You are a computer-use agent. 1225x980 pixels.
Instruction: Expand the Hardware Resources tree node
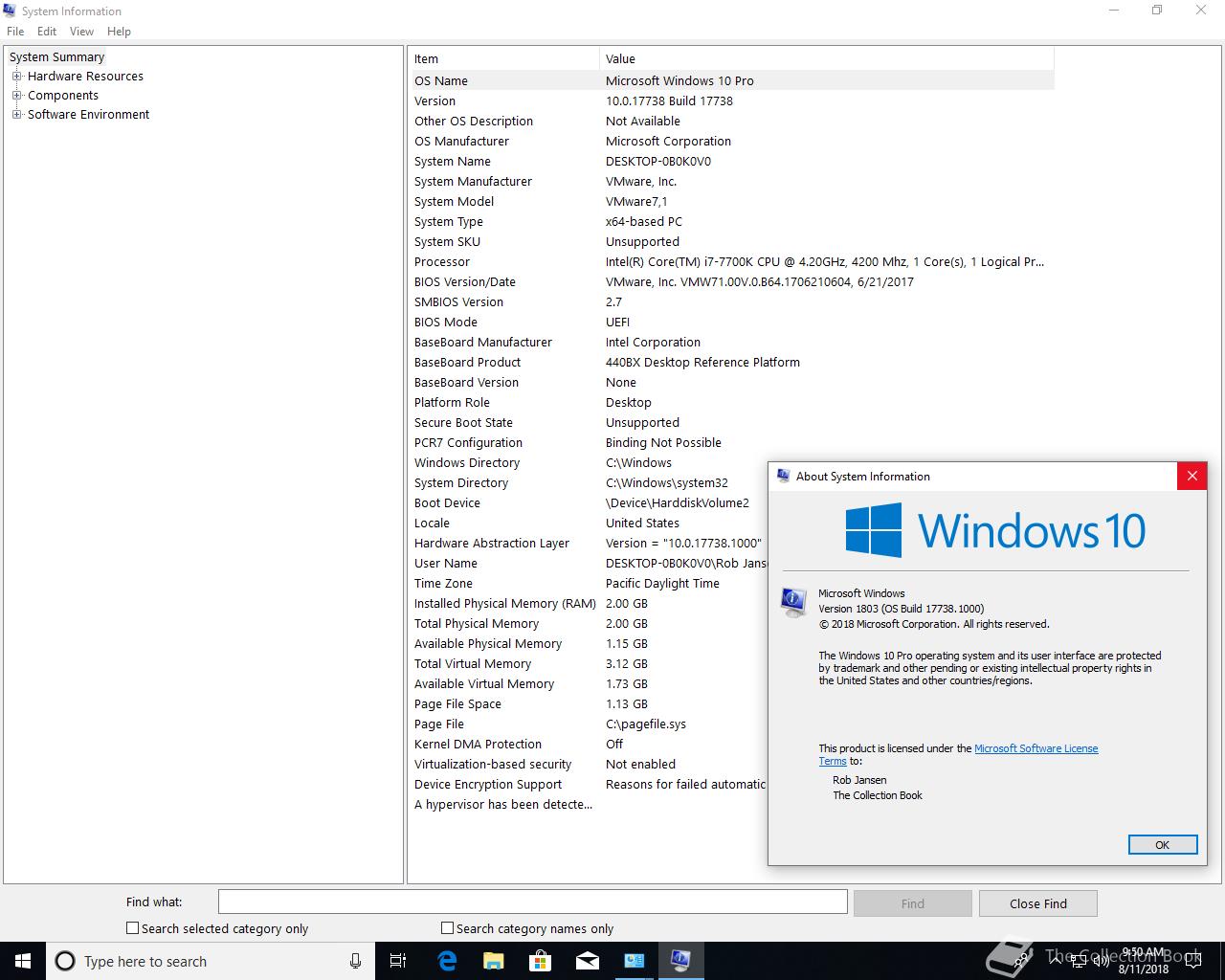pos(16,76)
